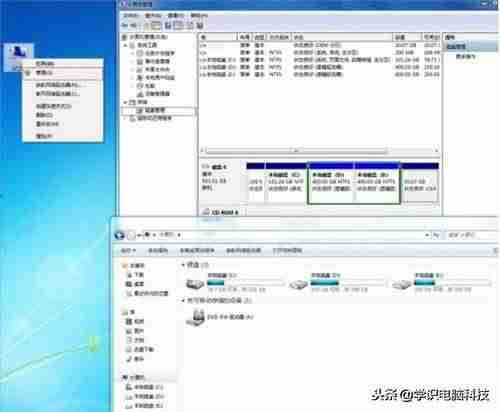Click the Explorer back navigation arrow
This screenshot has width=500, height=412.
120,235
